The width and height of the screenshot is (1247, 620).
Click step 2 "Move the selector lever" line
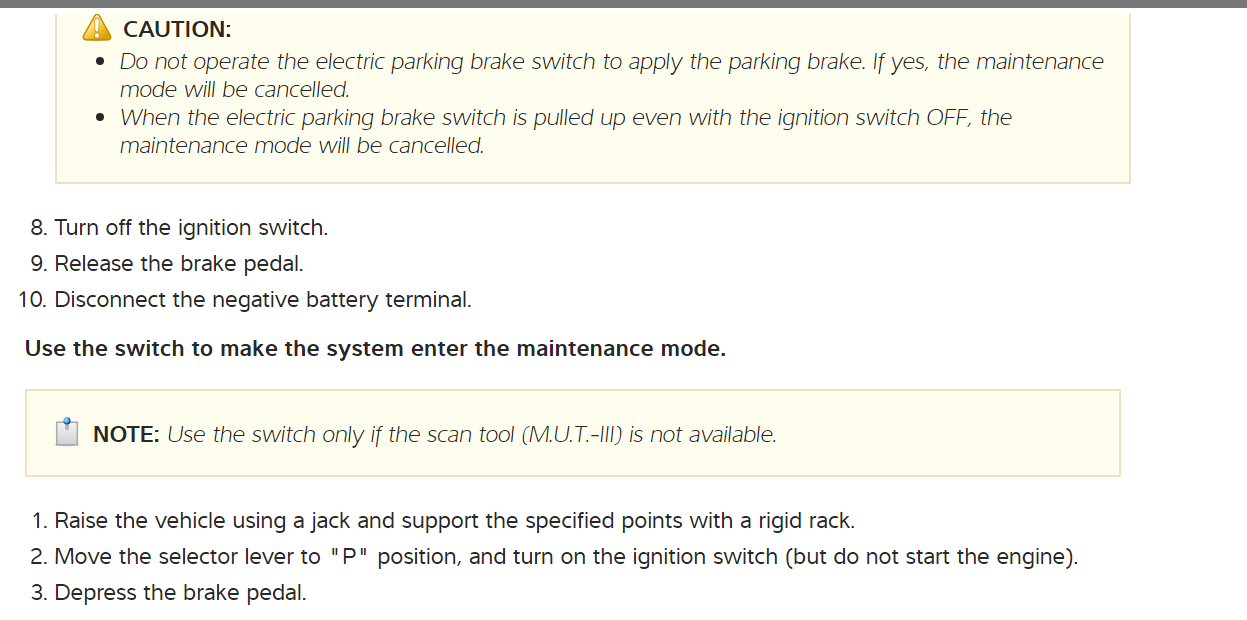(x=565, y=557)
